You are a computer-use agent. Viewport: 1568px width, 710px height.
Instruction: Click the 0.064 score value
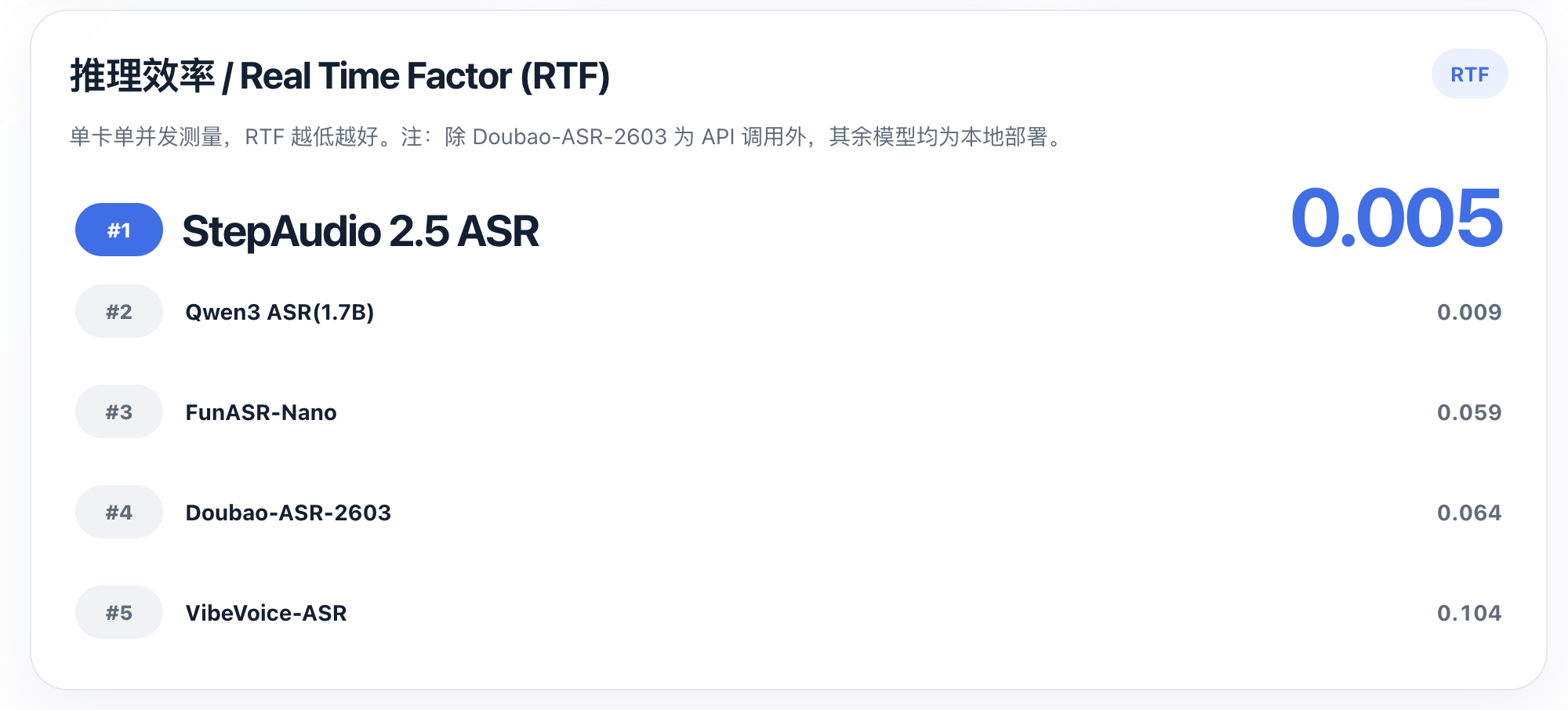pos(1468,513)
